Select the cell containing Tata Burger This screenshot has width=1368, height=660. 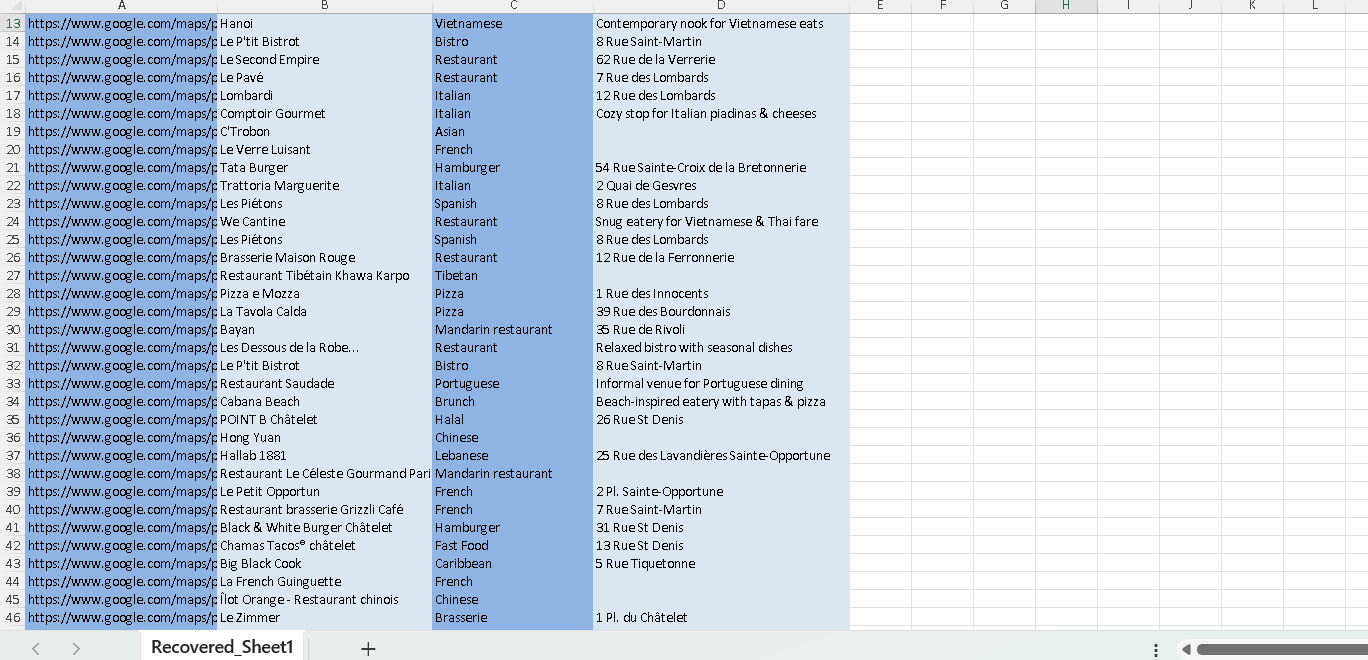click(x=324, y=167)
